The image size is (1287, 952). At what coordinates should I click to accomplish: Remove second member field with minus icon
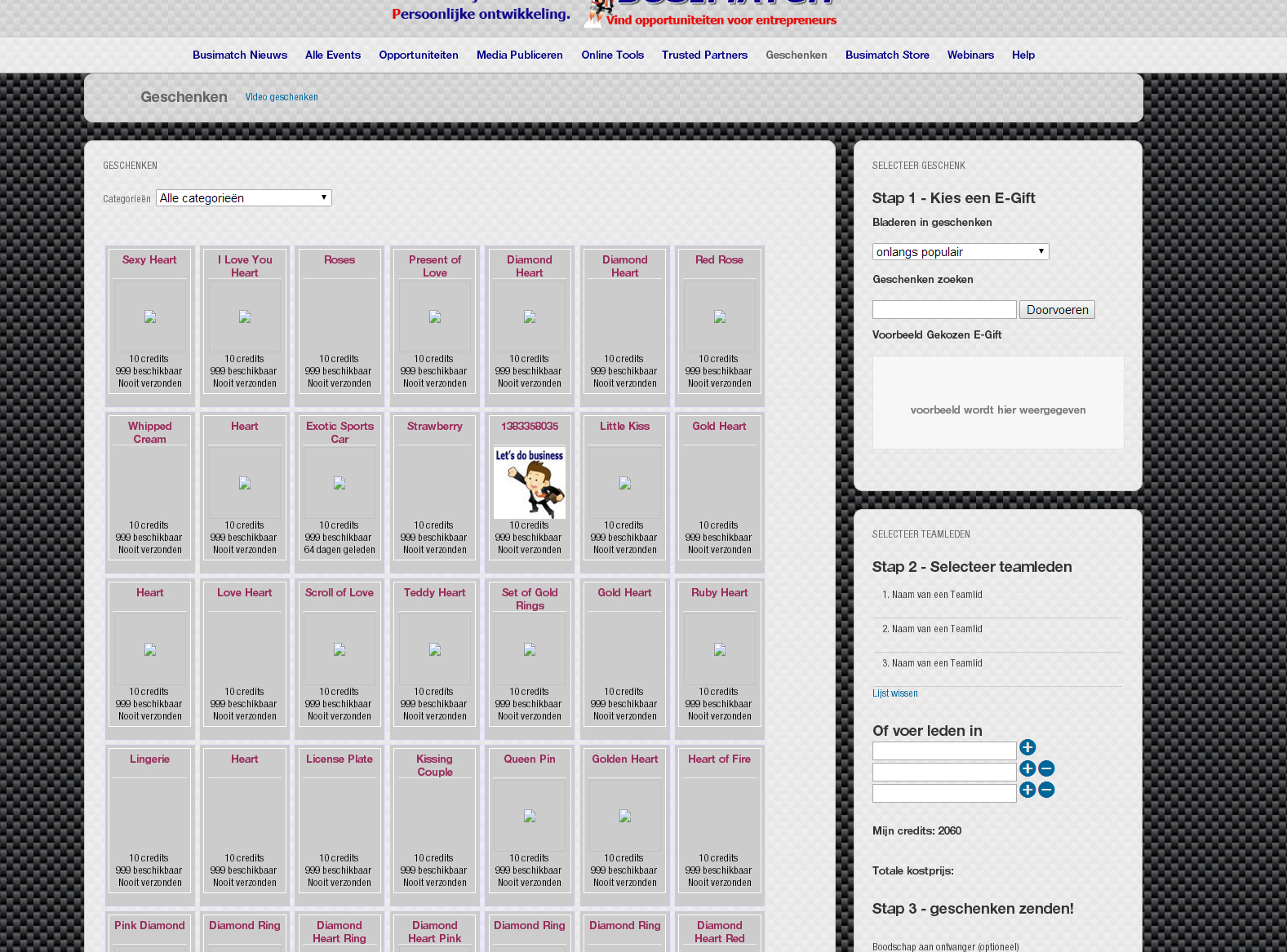point(1046,768)
